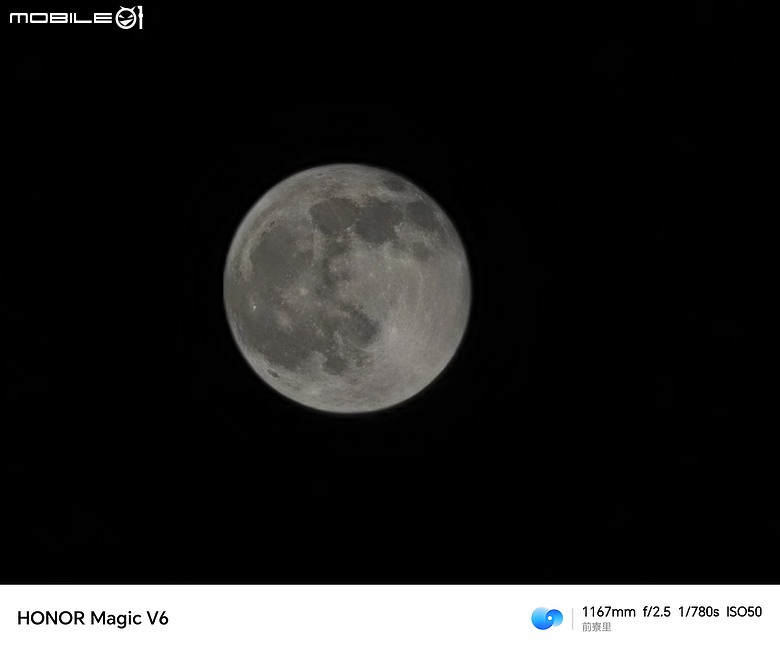Click the 1167mm focal length text
Viewport: 780px width, 651px height.
click(x=608, y=612)
